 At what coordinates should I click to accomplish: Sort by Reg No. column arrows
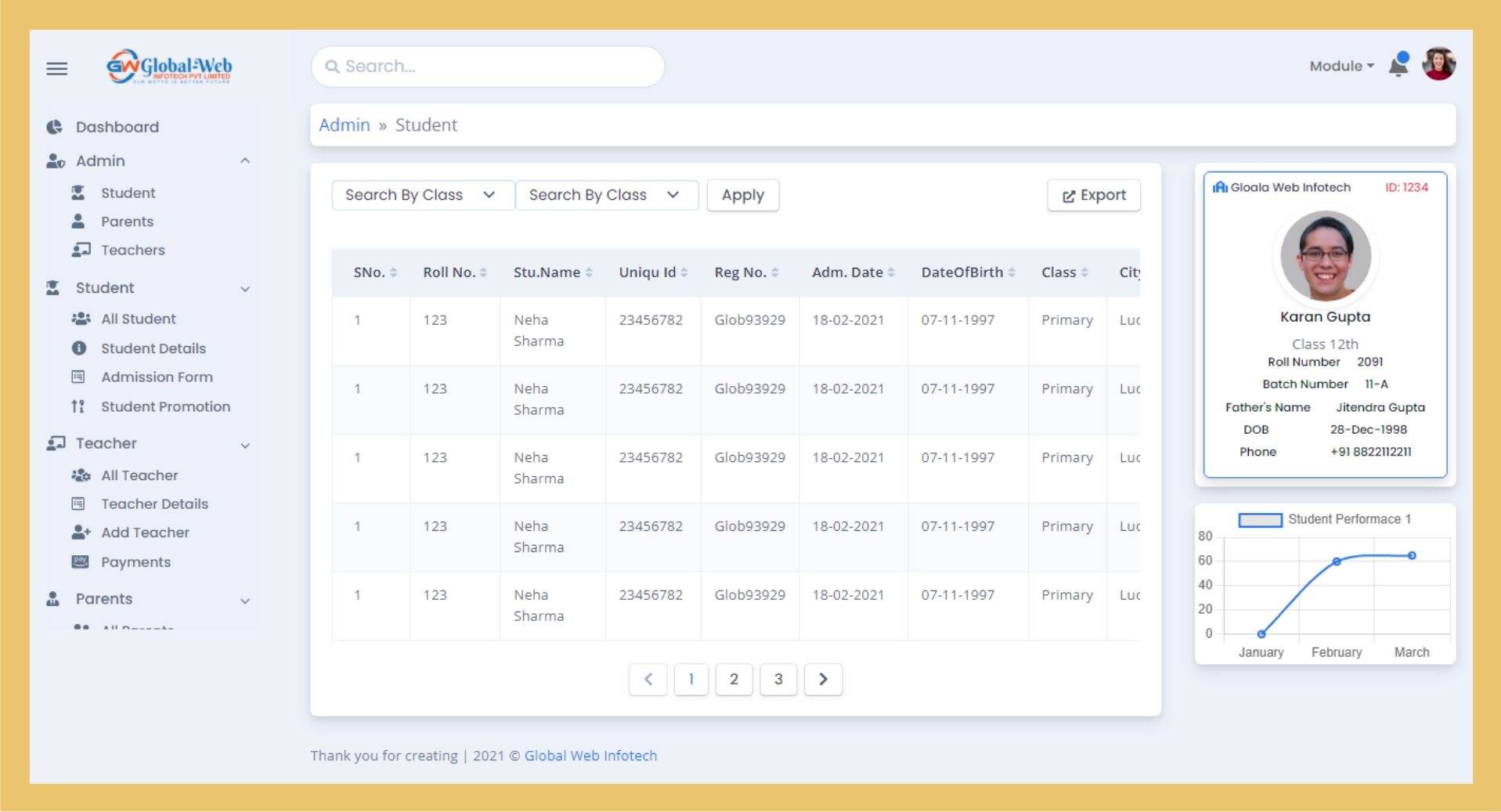coord(775,272)
